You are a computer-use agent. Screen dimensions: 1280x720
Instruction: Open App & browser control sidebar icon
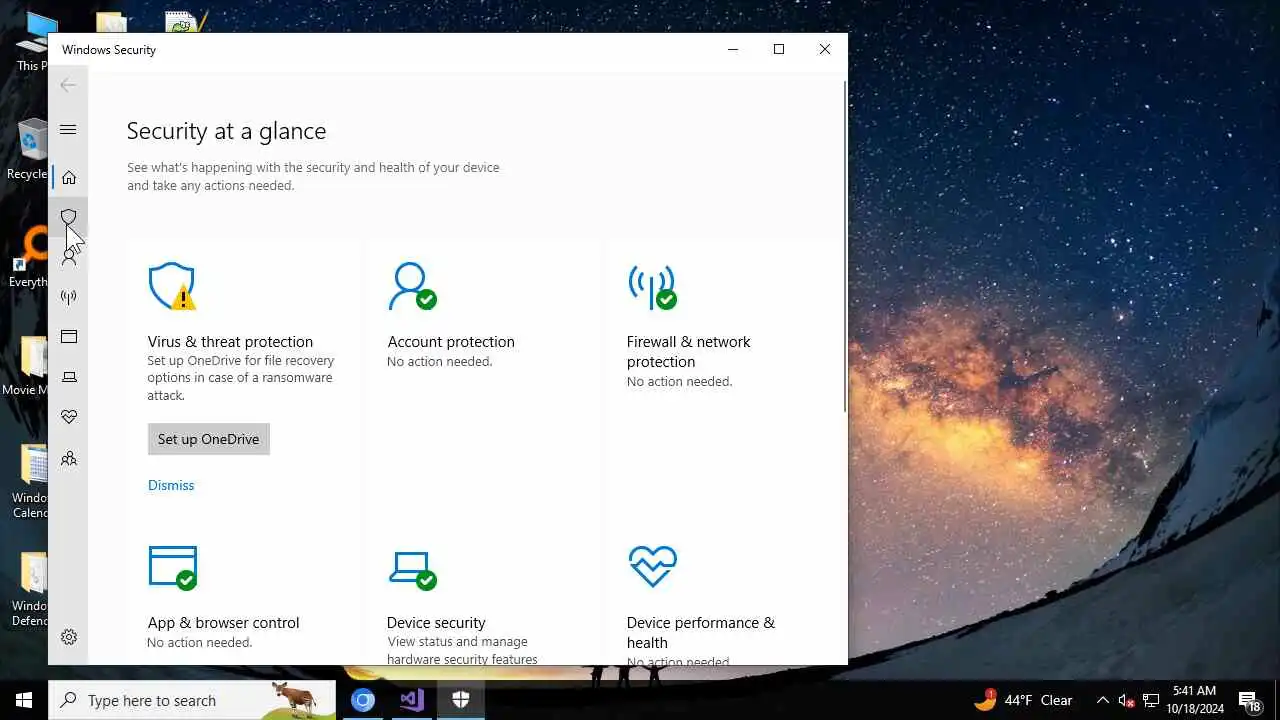[x=68, y=337]
